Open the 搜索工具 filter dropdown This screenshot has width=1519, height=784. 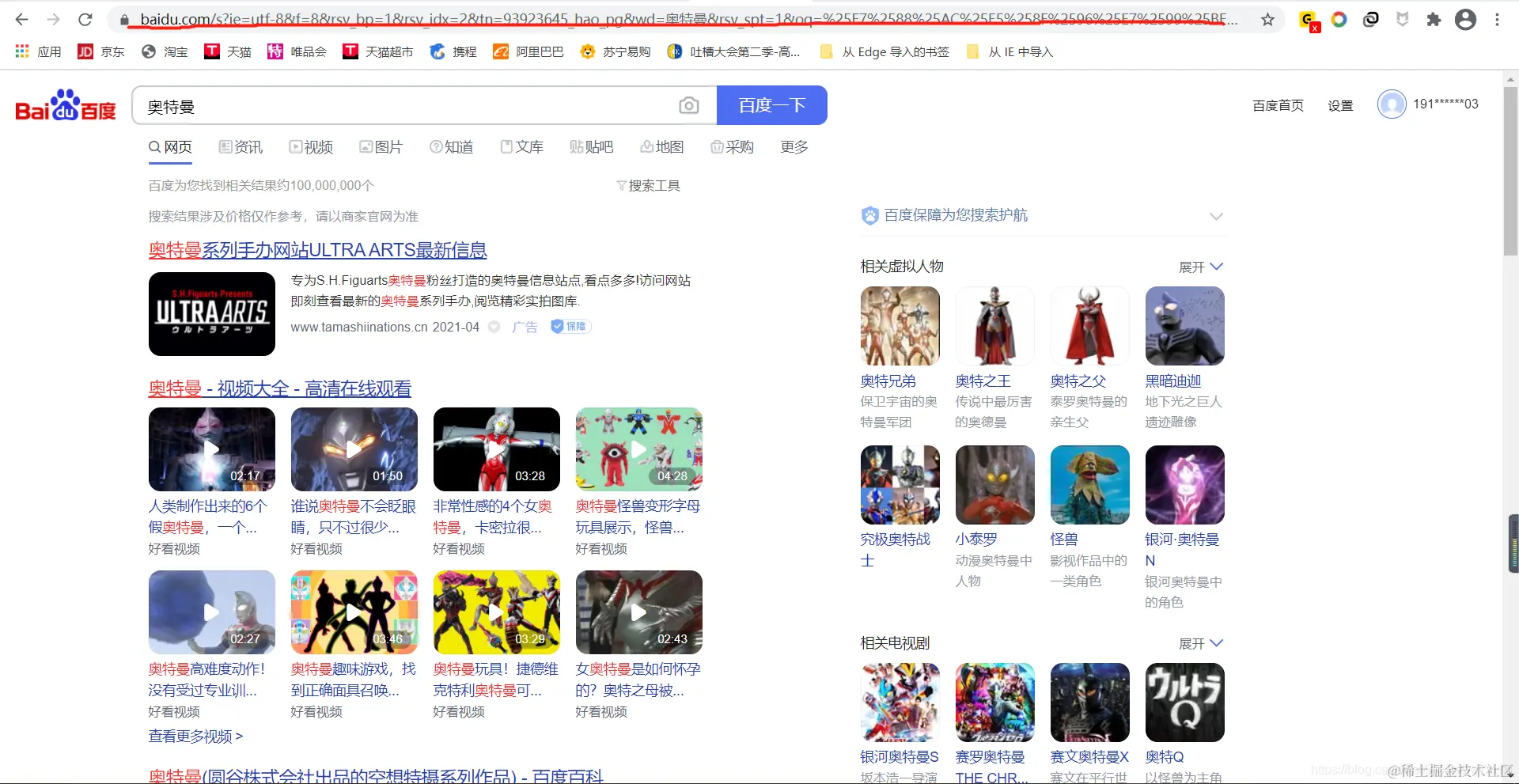(x=648, y=185)
